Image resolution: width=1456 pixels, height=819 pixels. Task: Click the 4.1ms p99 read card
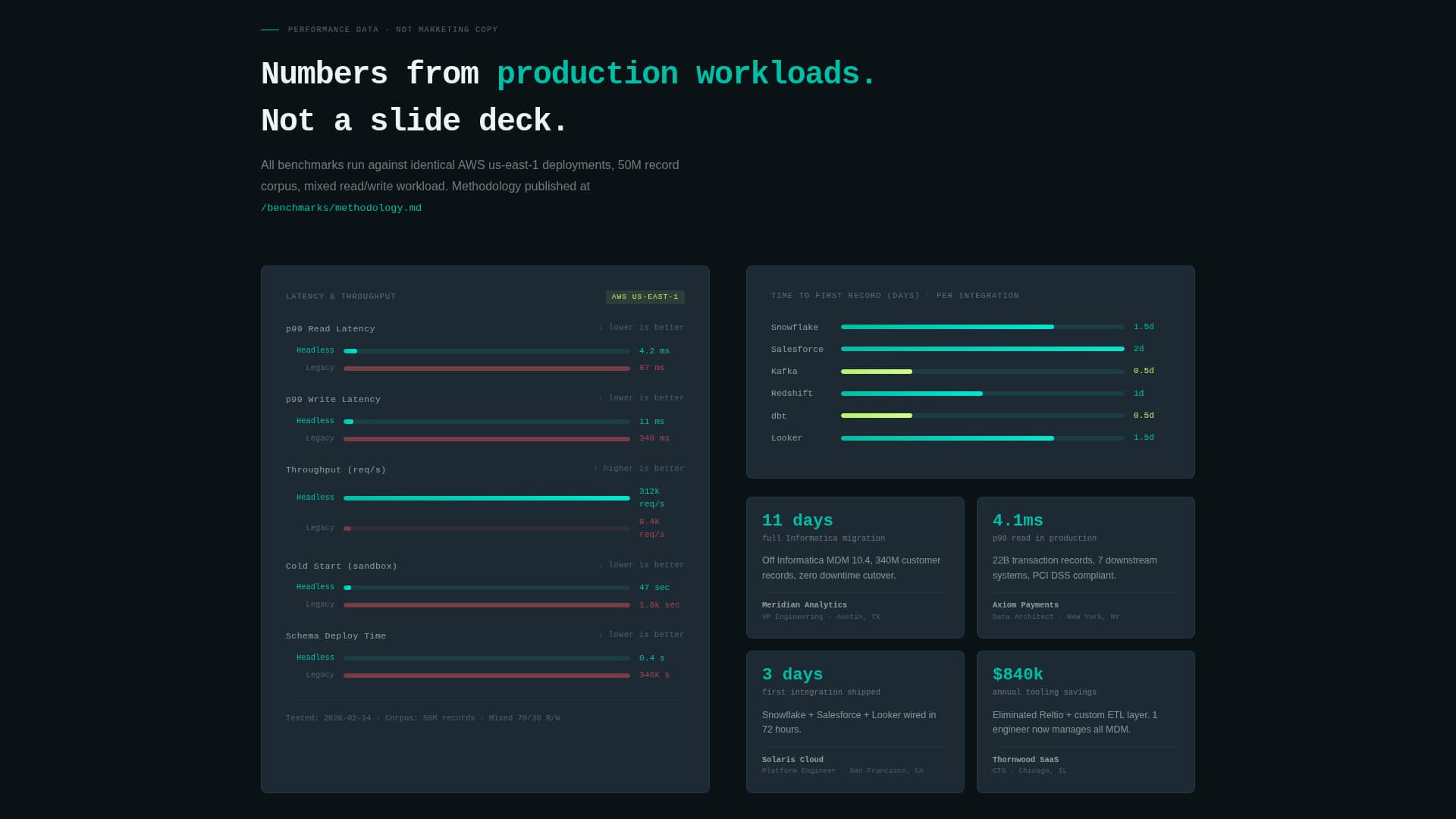(1085, 567)
